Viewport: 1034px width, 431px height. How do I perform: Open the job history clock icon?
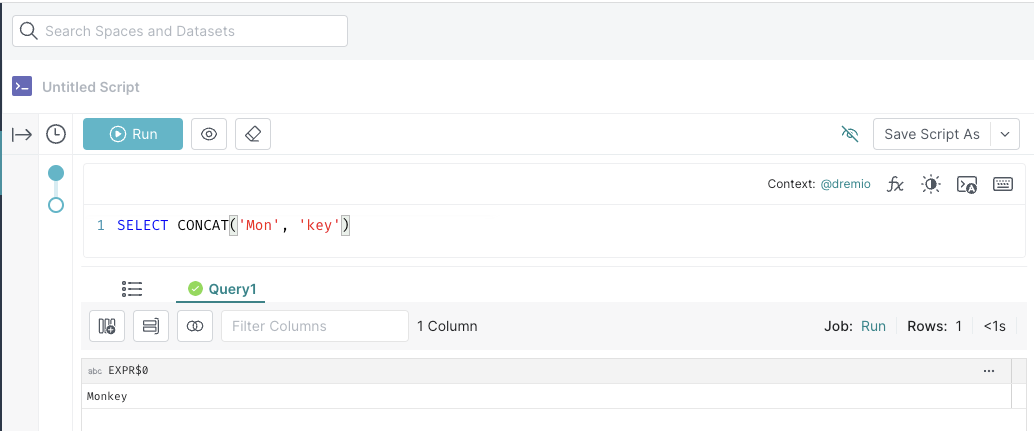(x=56, y=134)
